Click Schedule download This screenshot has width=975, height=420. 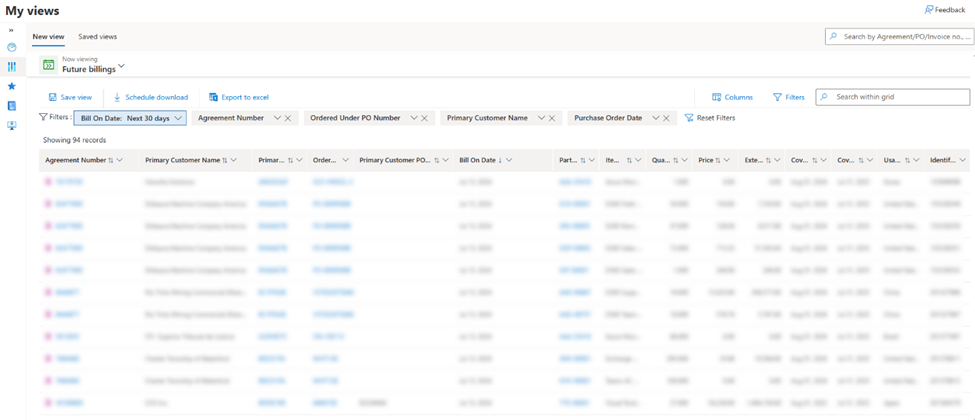click(x=150, y=97)
